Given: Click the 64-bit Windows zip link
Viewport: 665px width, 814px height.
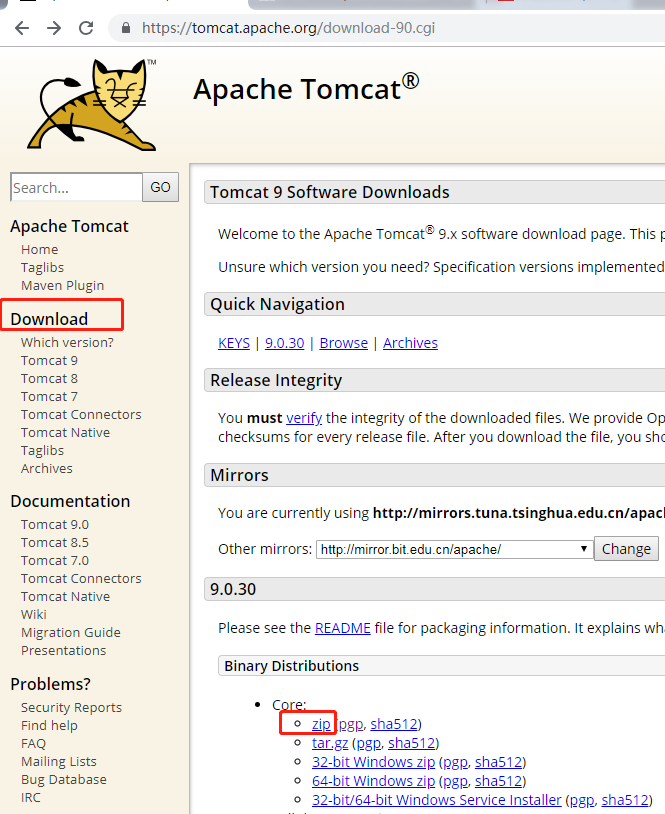Looking at the screenshot, I should click(373, 780).
